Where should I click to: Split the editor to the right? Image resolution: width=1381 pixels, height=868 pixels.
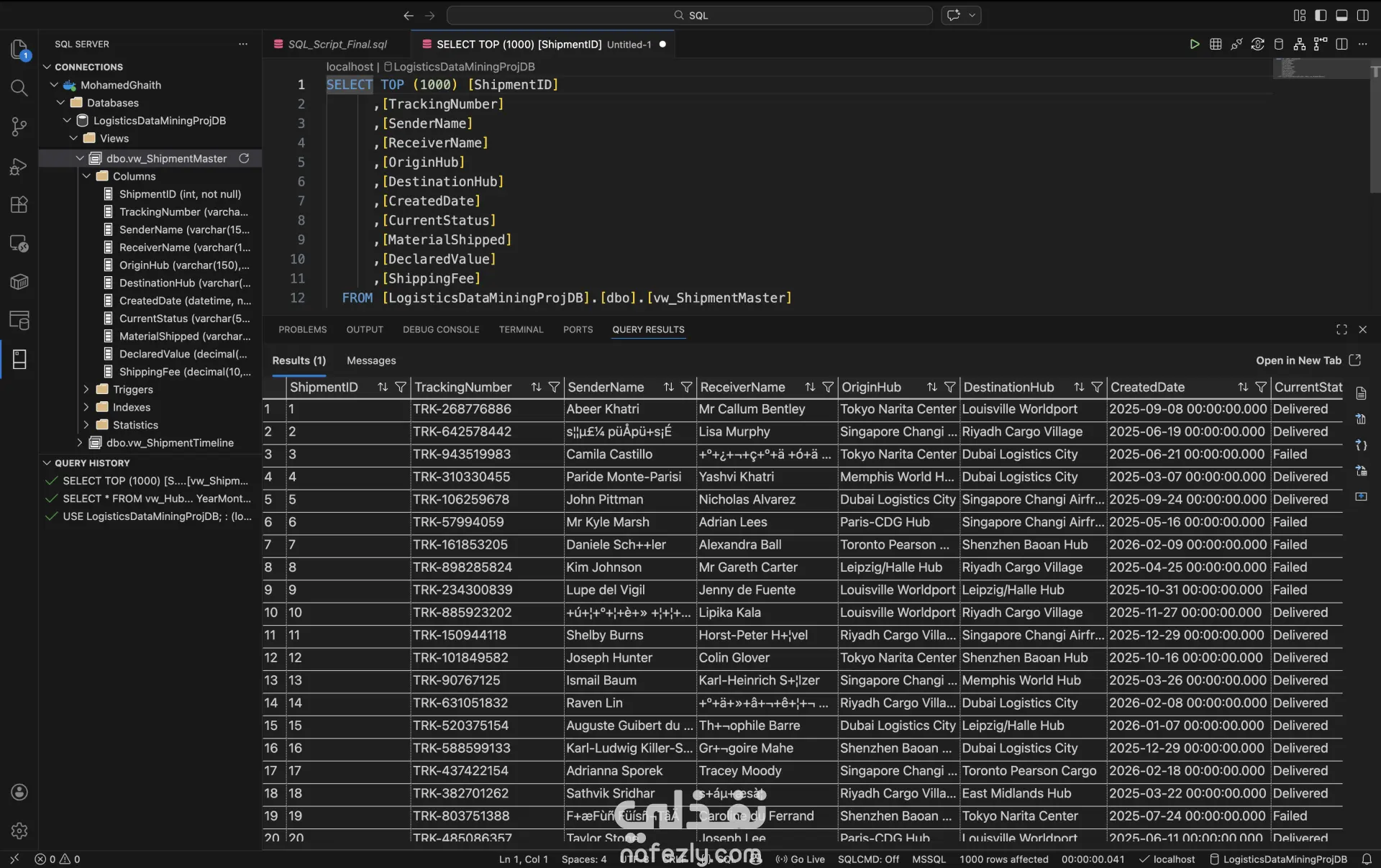click(1341, 45)
